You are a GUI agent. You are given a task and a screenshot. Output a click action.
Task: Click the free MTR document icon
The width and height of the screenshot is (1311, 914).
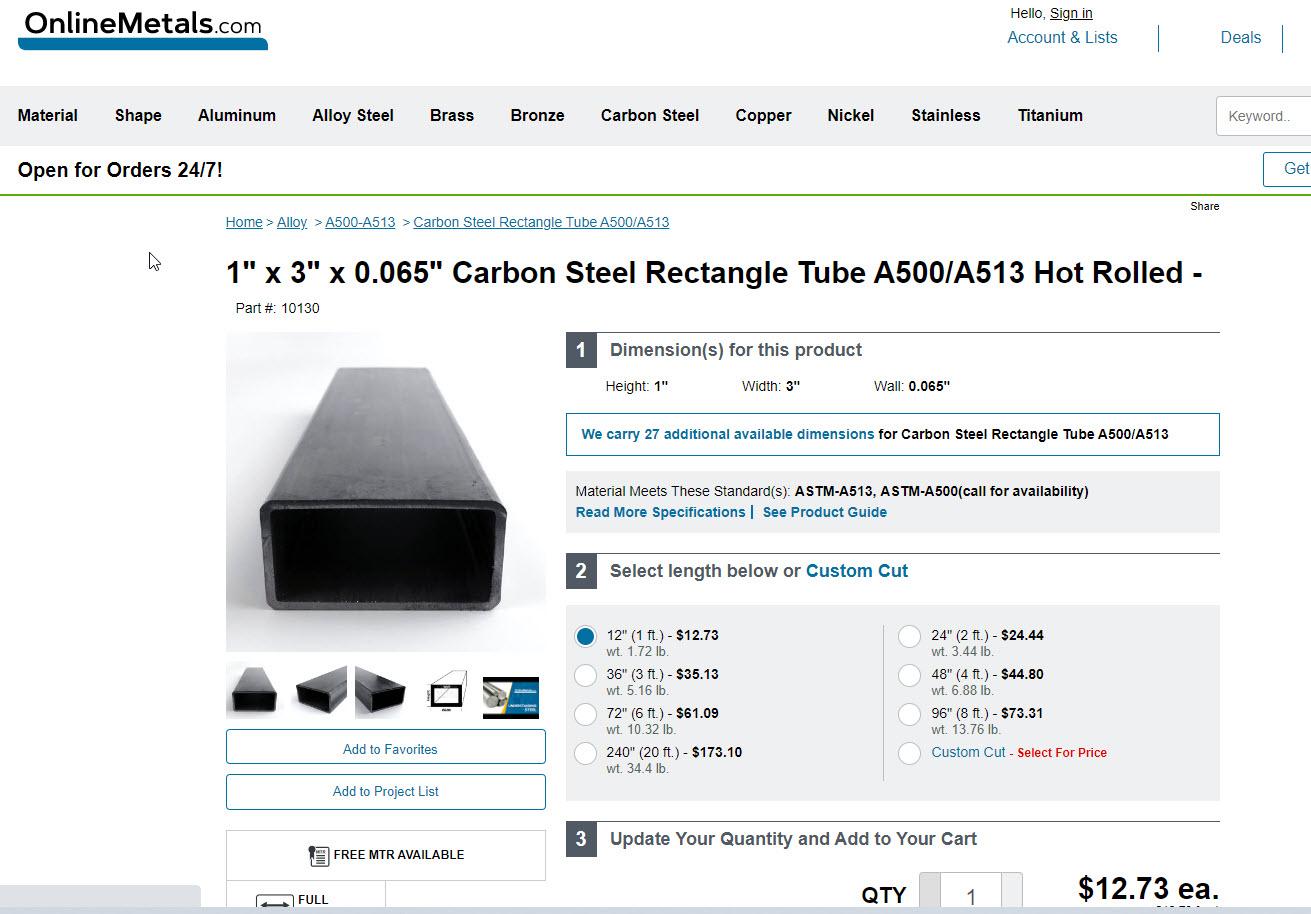[319, 855]
